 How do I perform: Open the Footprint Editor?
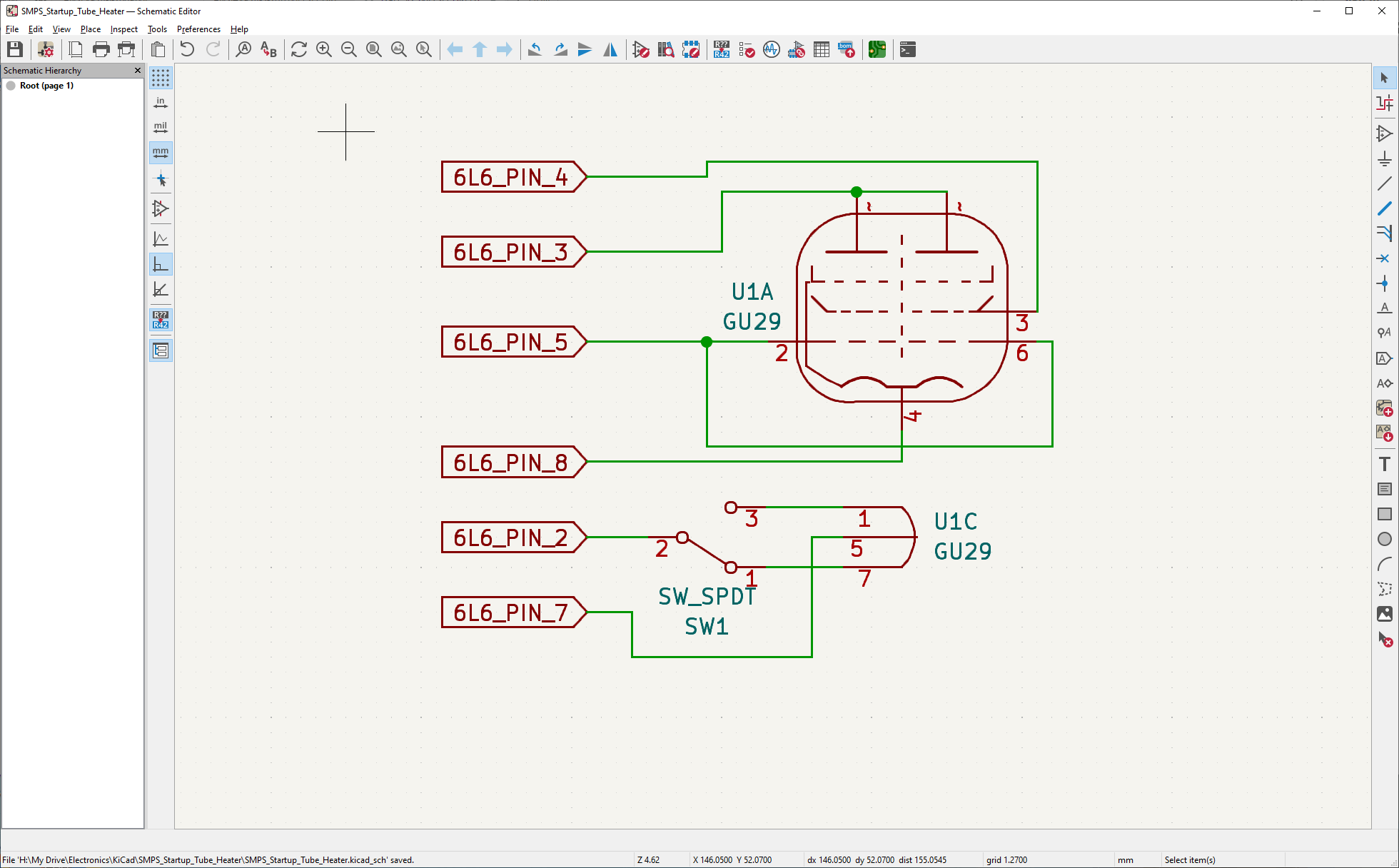pos(691,49)
